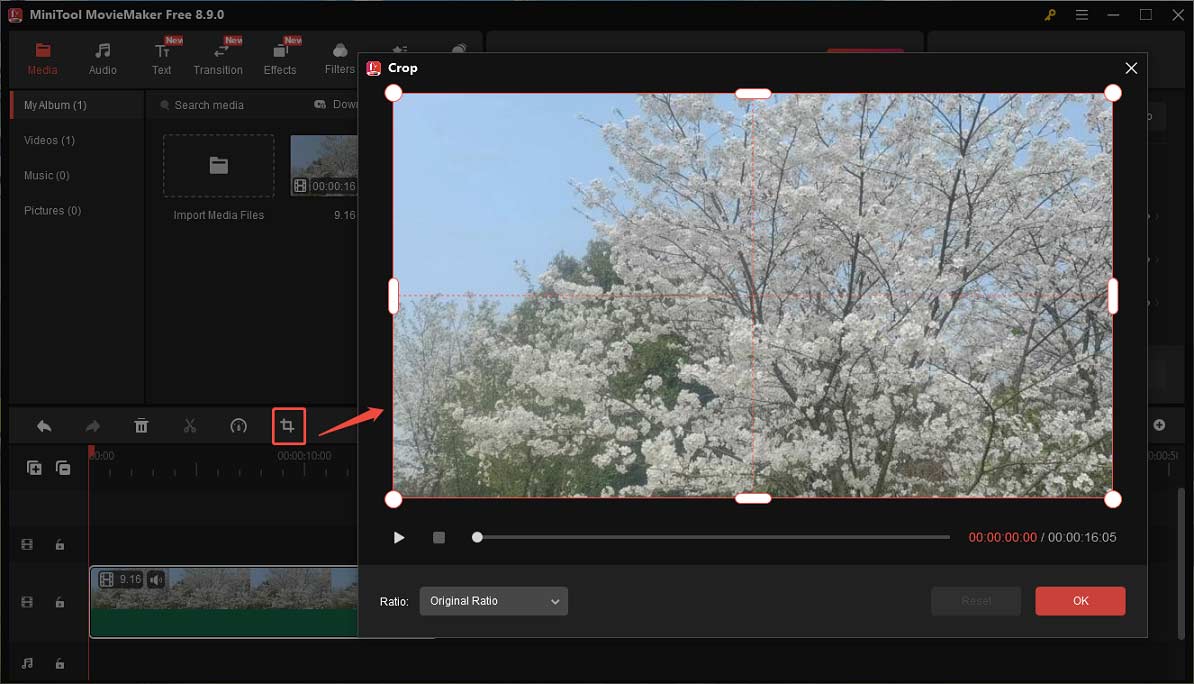Play the crop preview video
This screenshot has height=684, width=1194.
pos(398,538)
